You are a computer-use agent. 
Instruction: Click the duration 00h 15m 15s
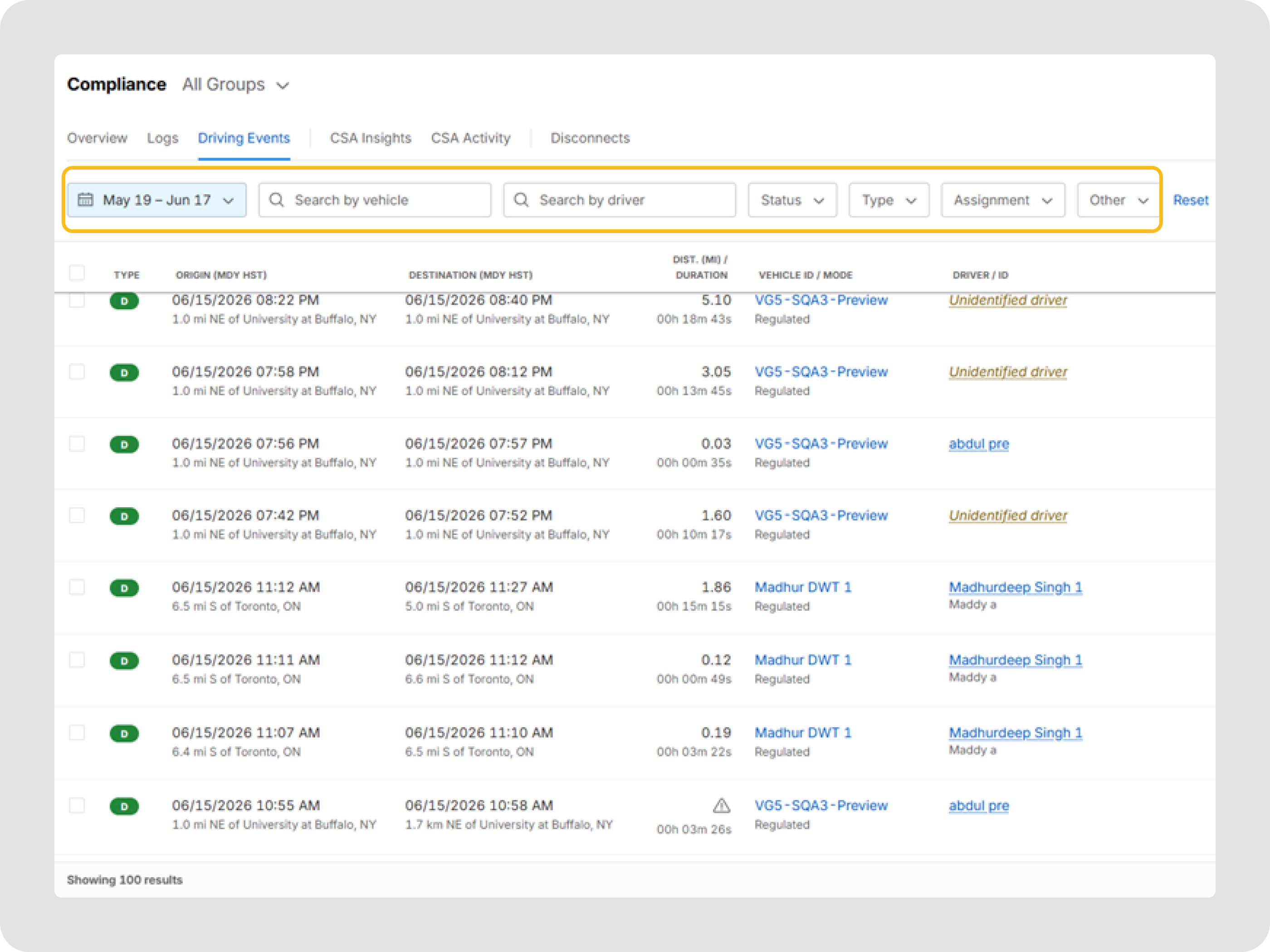pyautogui.click(x=694, y=607)
